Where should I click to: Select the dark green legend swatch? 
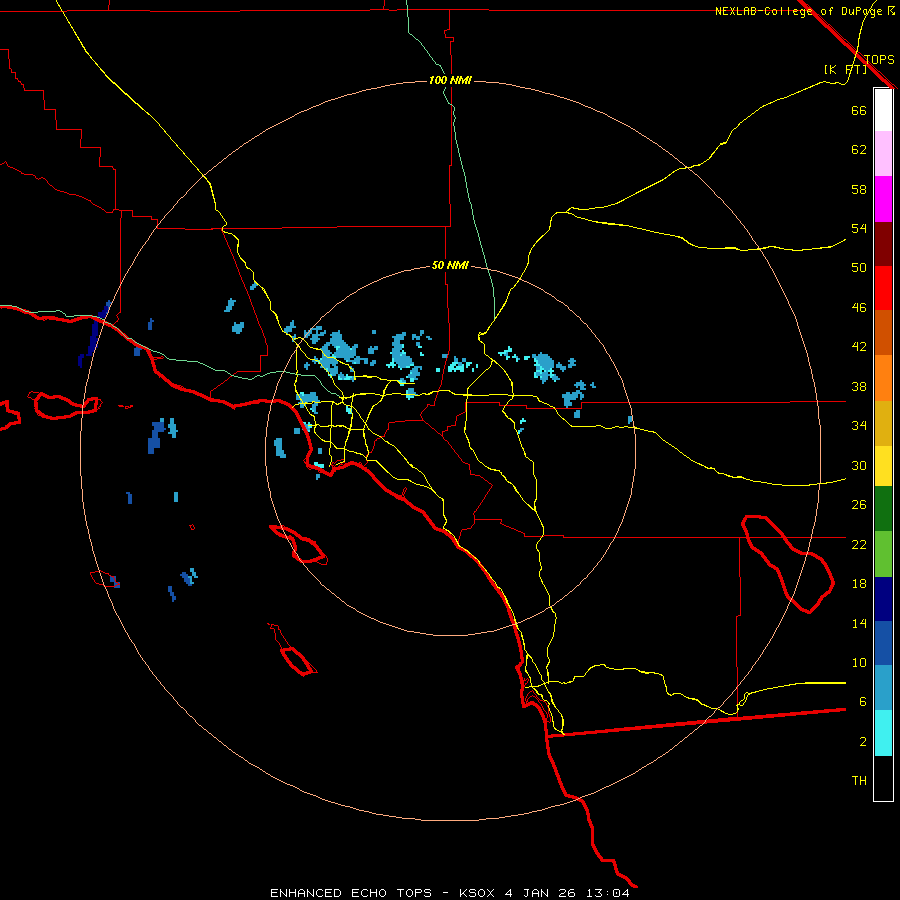pos(883,509)
